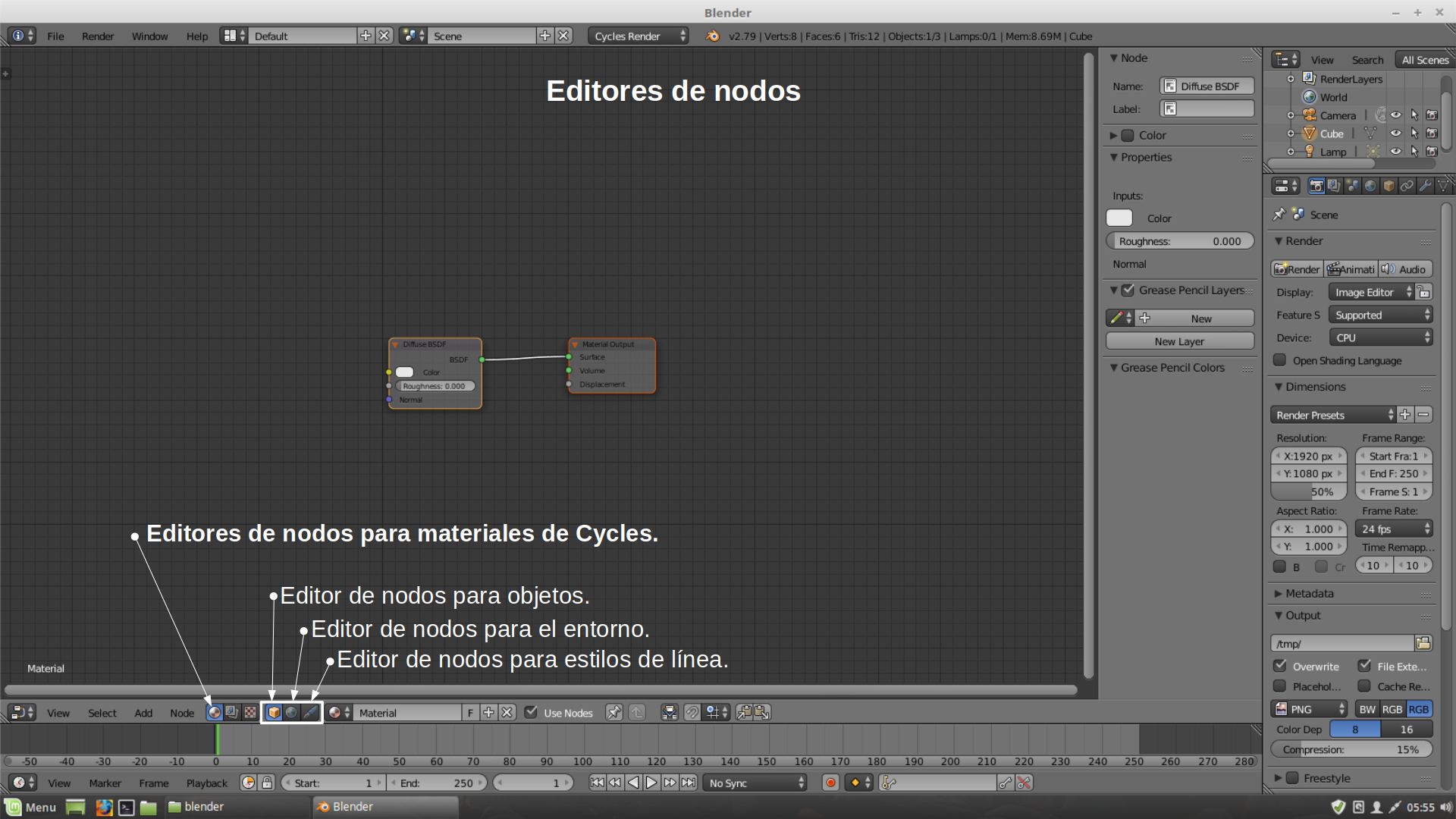Click the Blender info editor type icon

[21, 36]
